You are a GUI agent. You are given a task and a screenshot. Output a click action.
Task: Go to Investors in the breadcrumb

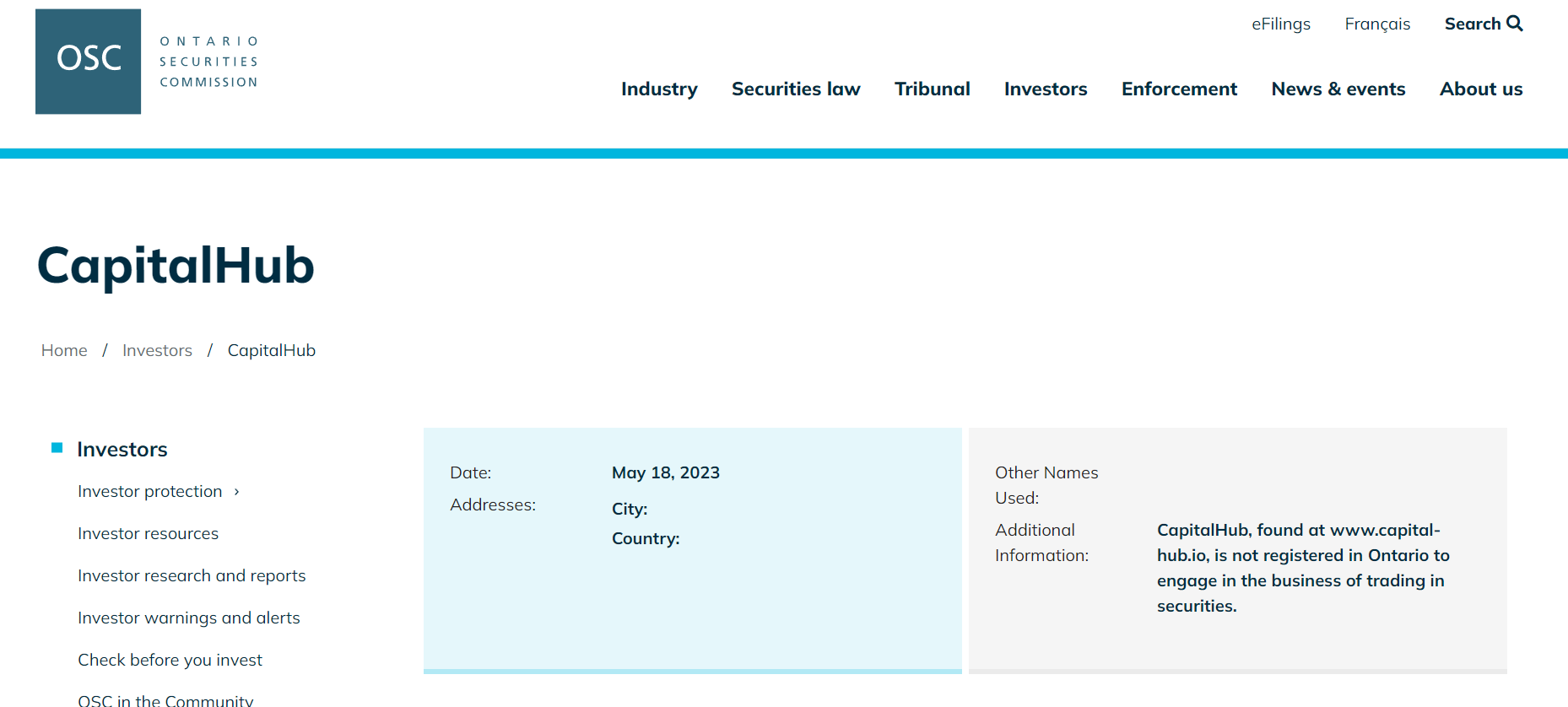point(157,350)
